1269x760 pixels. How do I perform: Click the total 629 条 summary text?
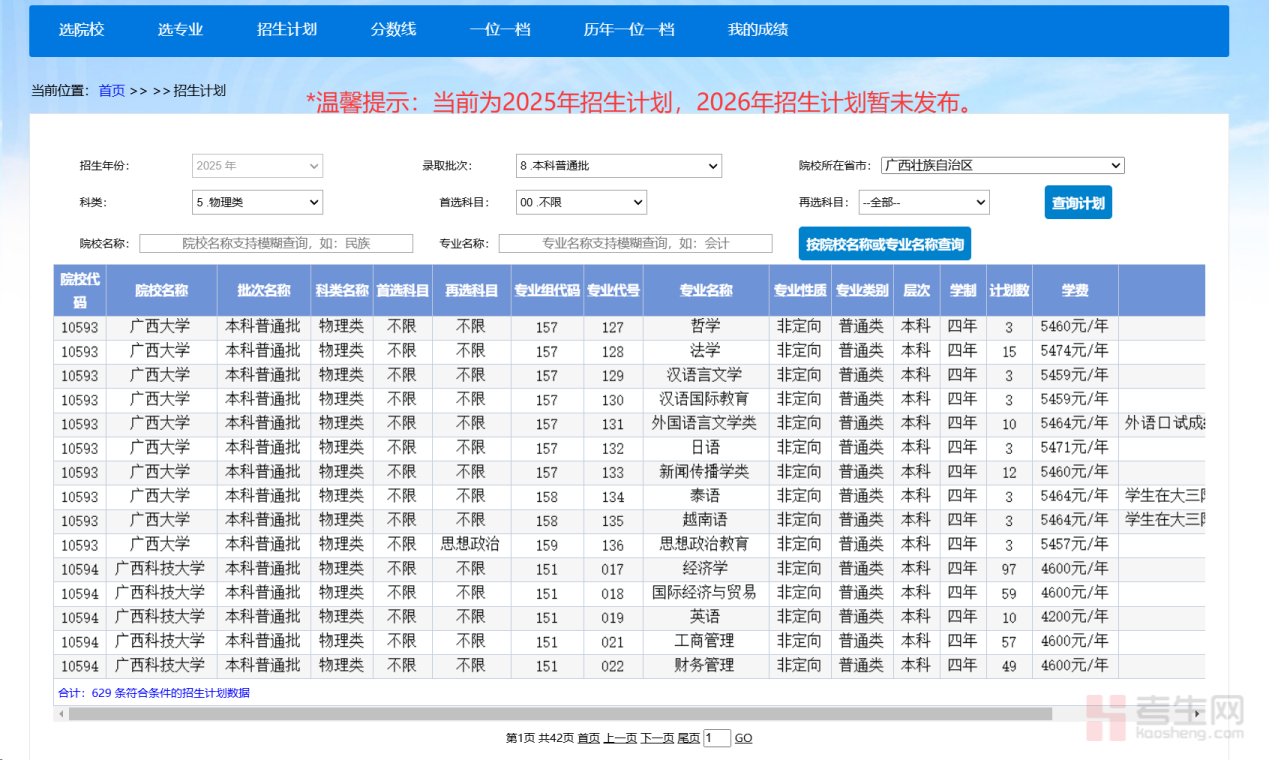[x=154, y=693]
